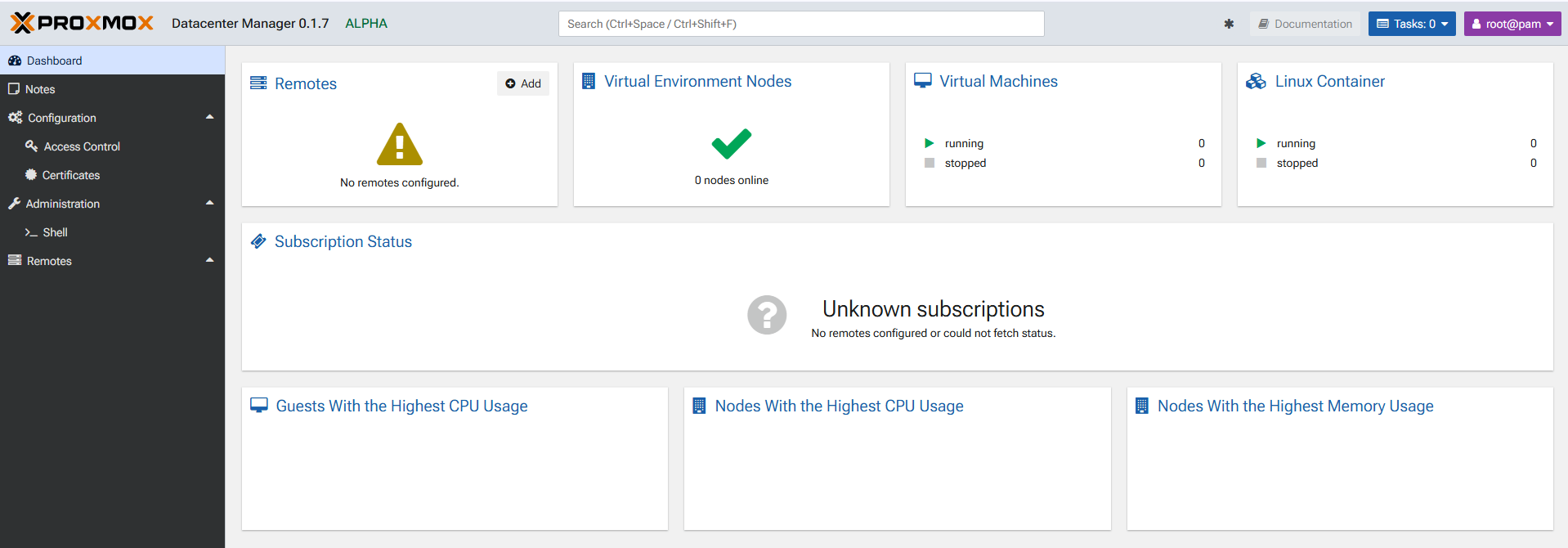
Task: Focus the search input field
Action: tap(801, 24)
